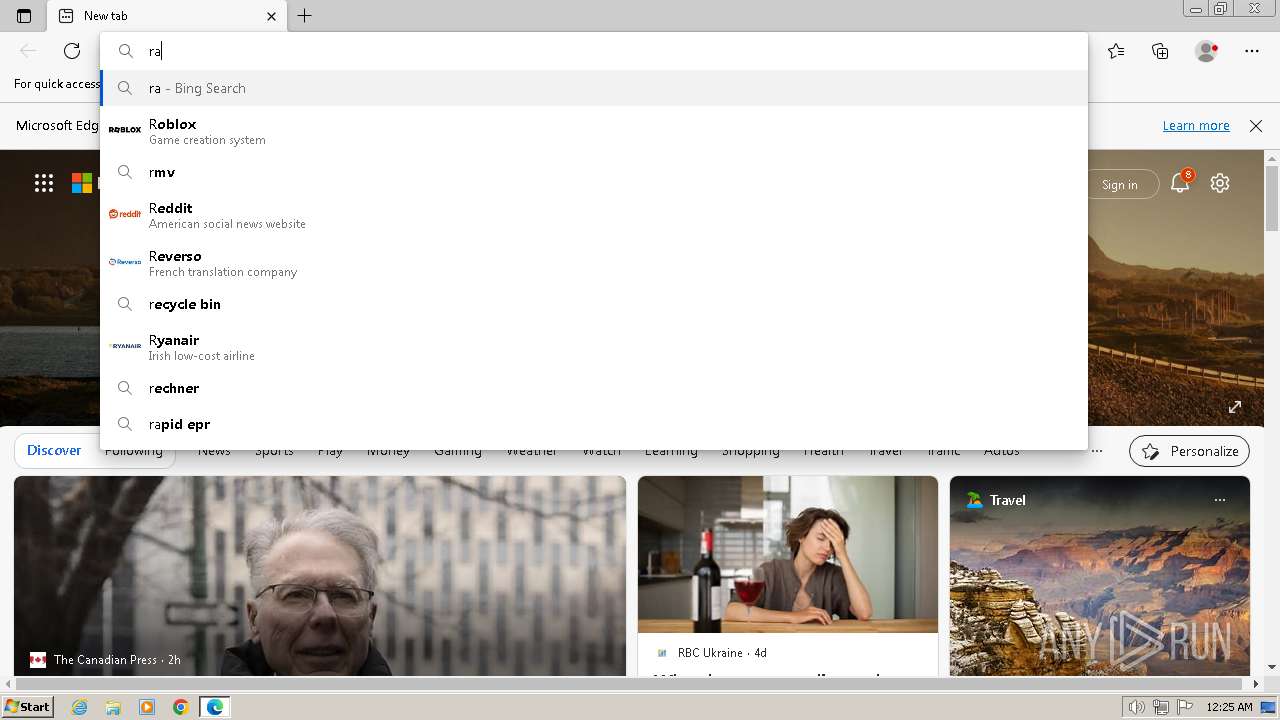
Task: Open the Settings and more ellipsis menu
Action: point(1252,51)
